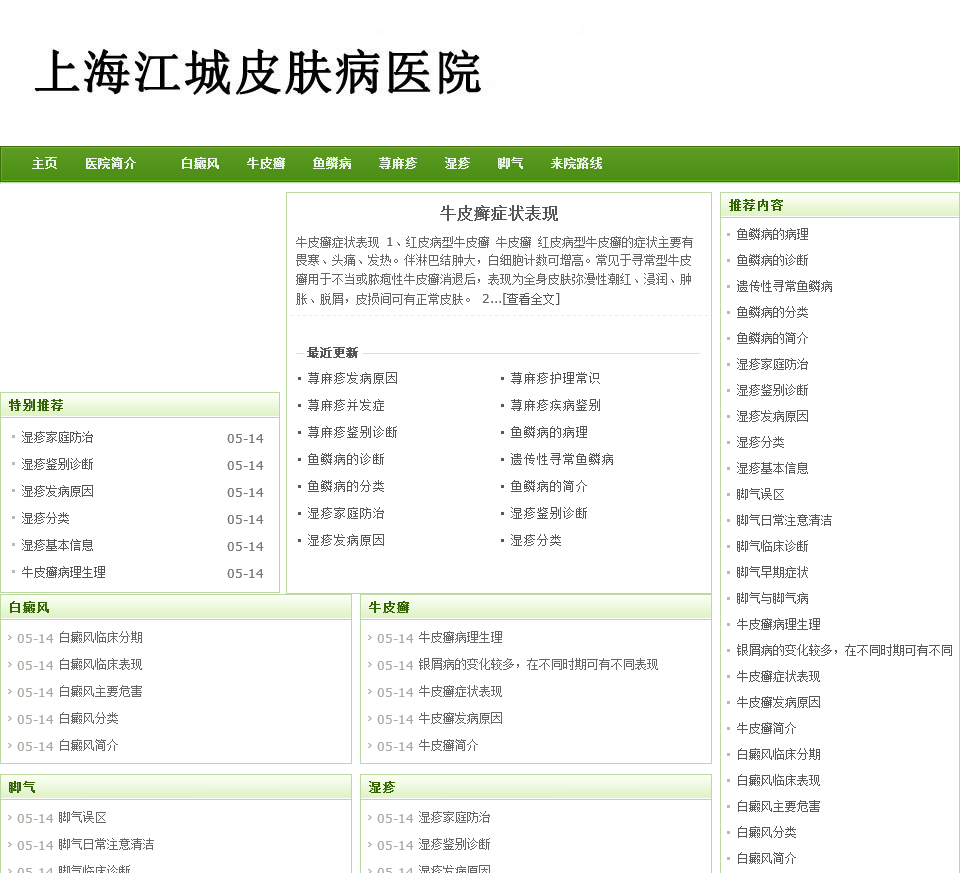Open 荨麻疹疾病鉴别 in recent updates
The height and width of the screenshot is (873, 960).
[555, 405]
